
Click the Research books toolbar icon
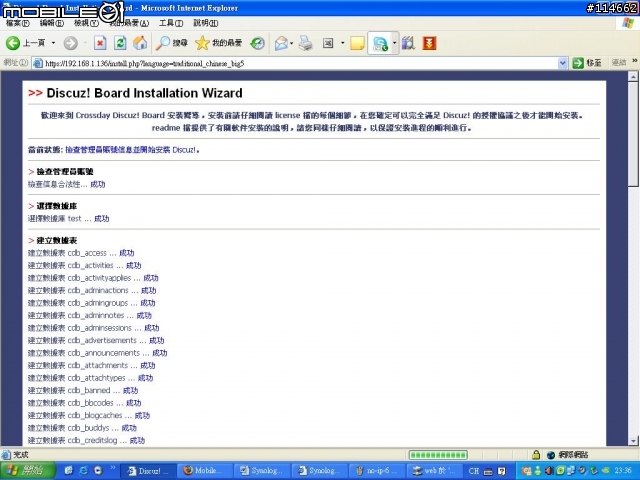tap(408, 43)
